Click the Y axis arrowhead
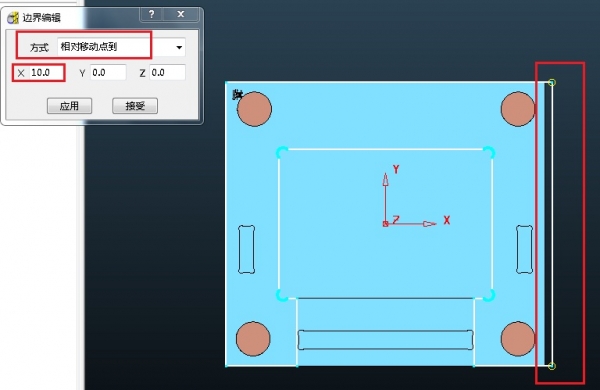This screenshot has width=600, height=390. pyautogui.click(x=385, y=180)
